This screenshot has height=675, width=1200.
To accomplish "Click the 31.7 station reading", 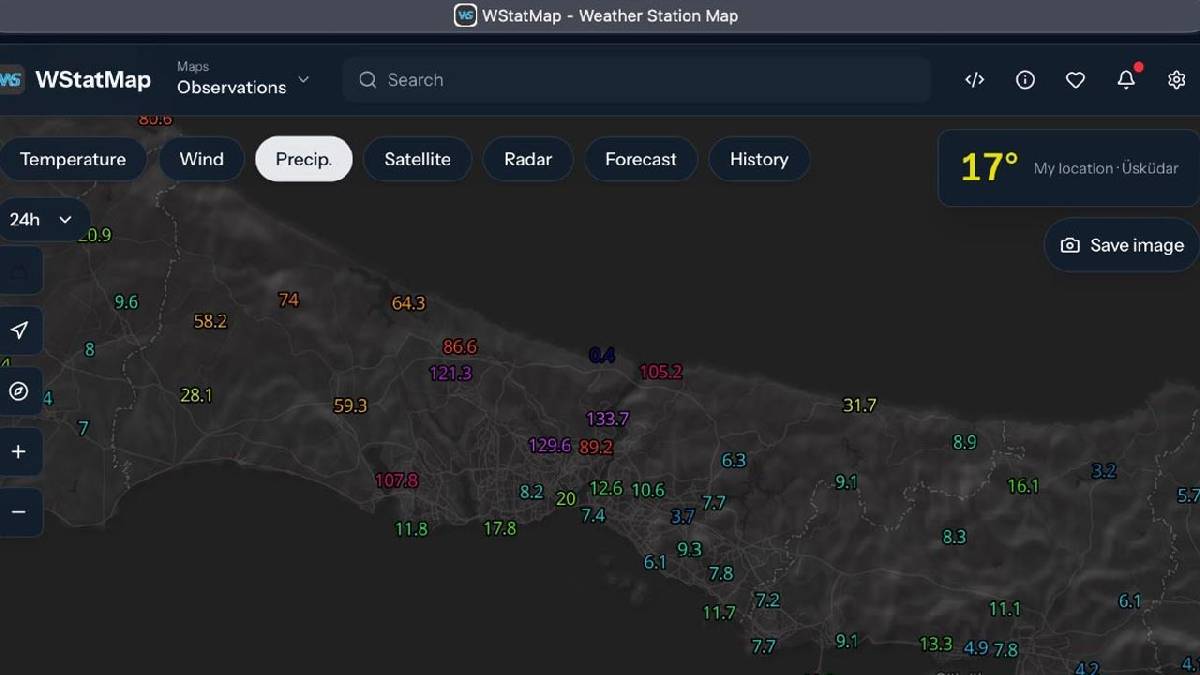I will [x=859, y=405].
